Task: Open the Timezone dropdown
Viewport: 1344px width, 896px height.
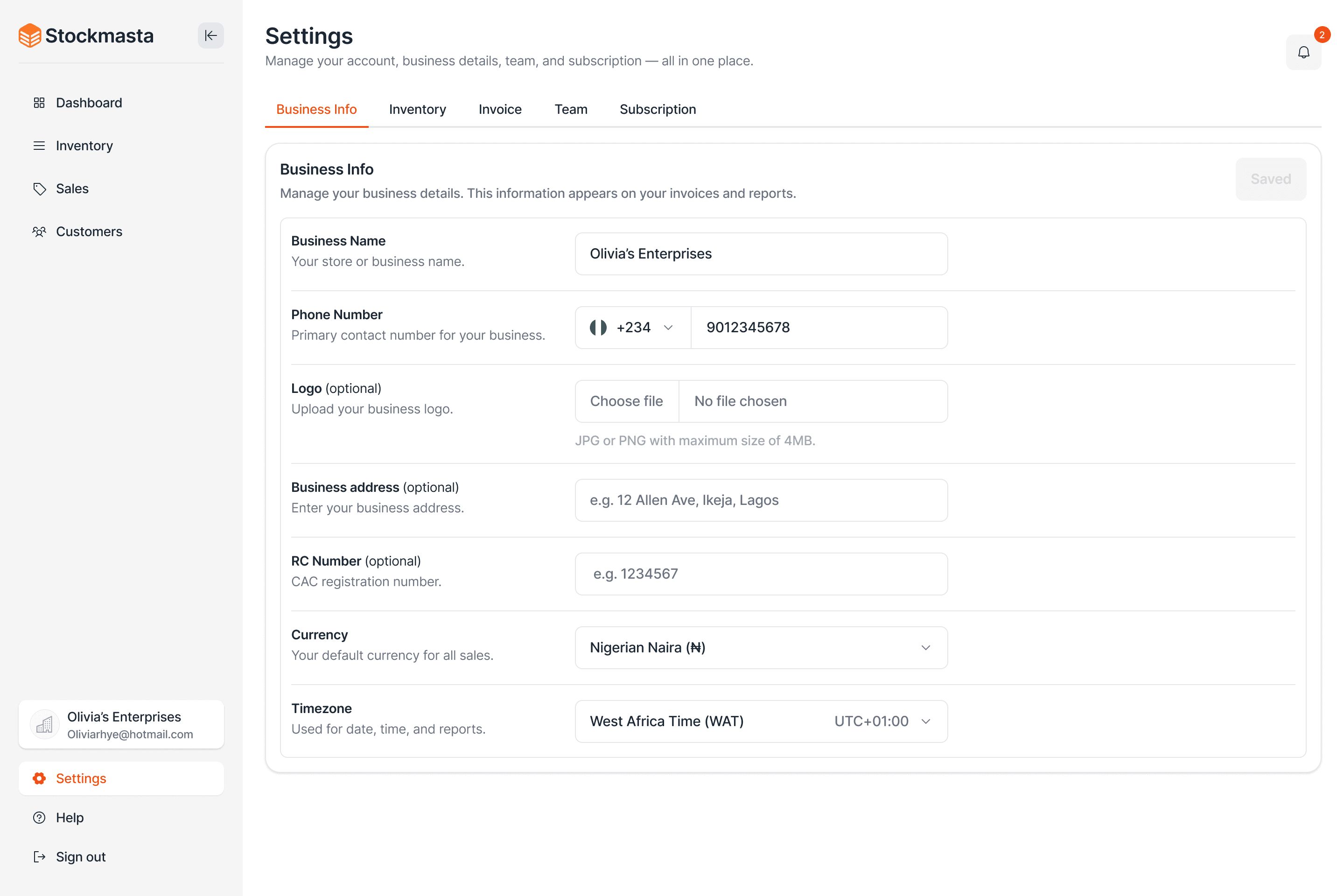Action: point(761,721)
